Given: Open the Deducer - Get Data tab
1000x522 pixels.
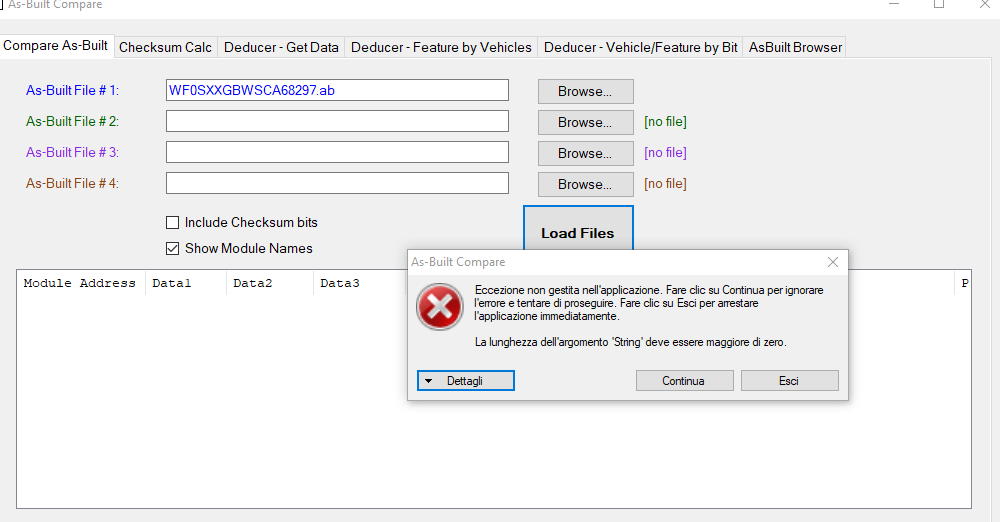Looking at the screenshot, I should (281, 47).
